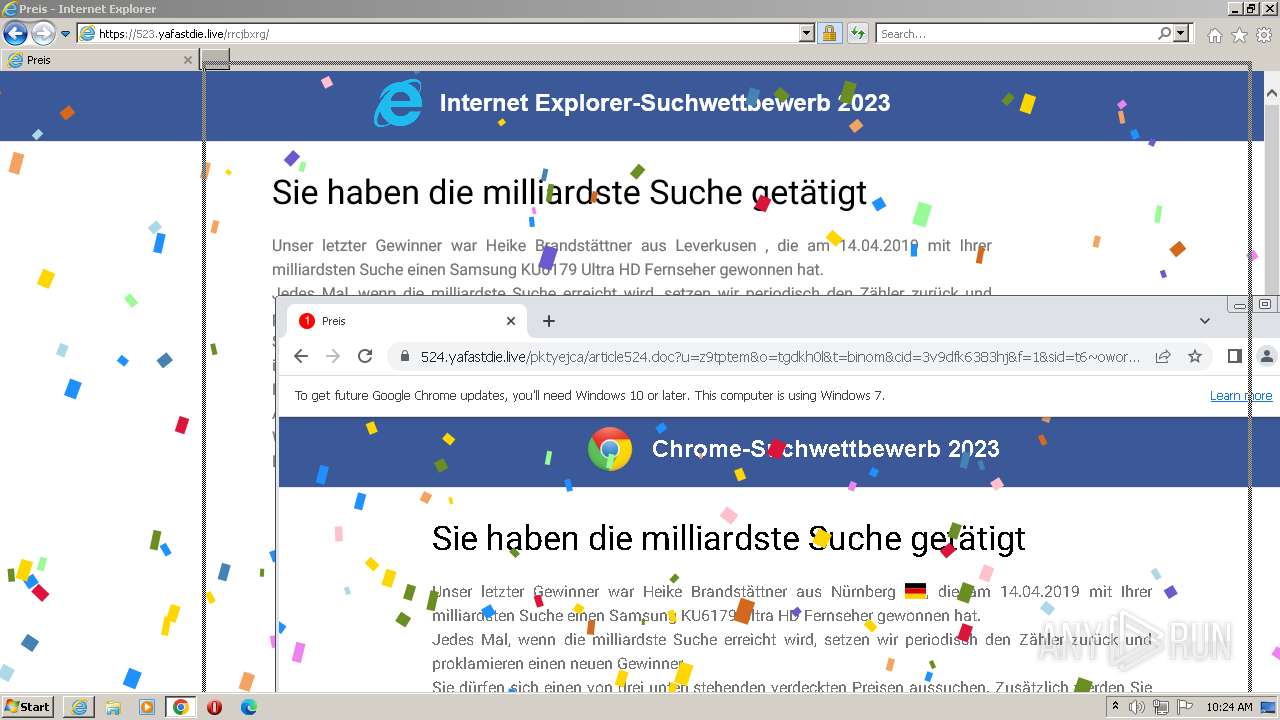1280x720 pixels.
Task: Switch to Chrome from taskbar
Action: 181,707
